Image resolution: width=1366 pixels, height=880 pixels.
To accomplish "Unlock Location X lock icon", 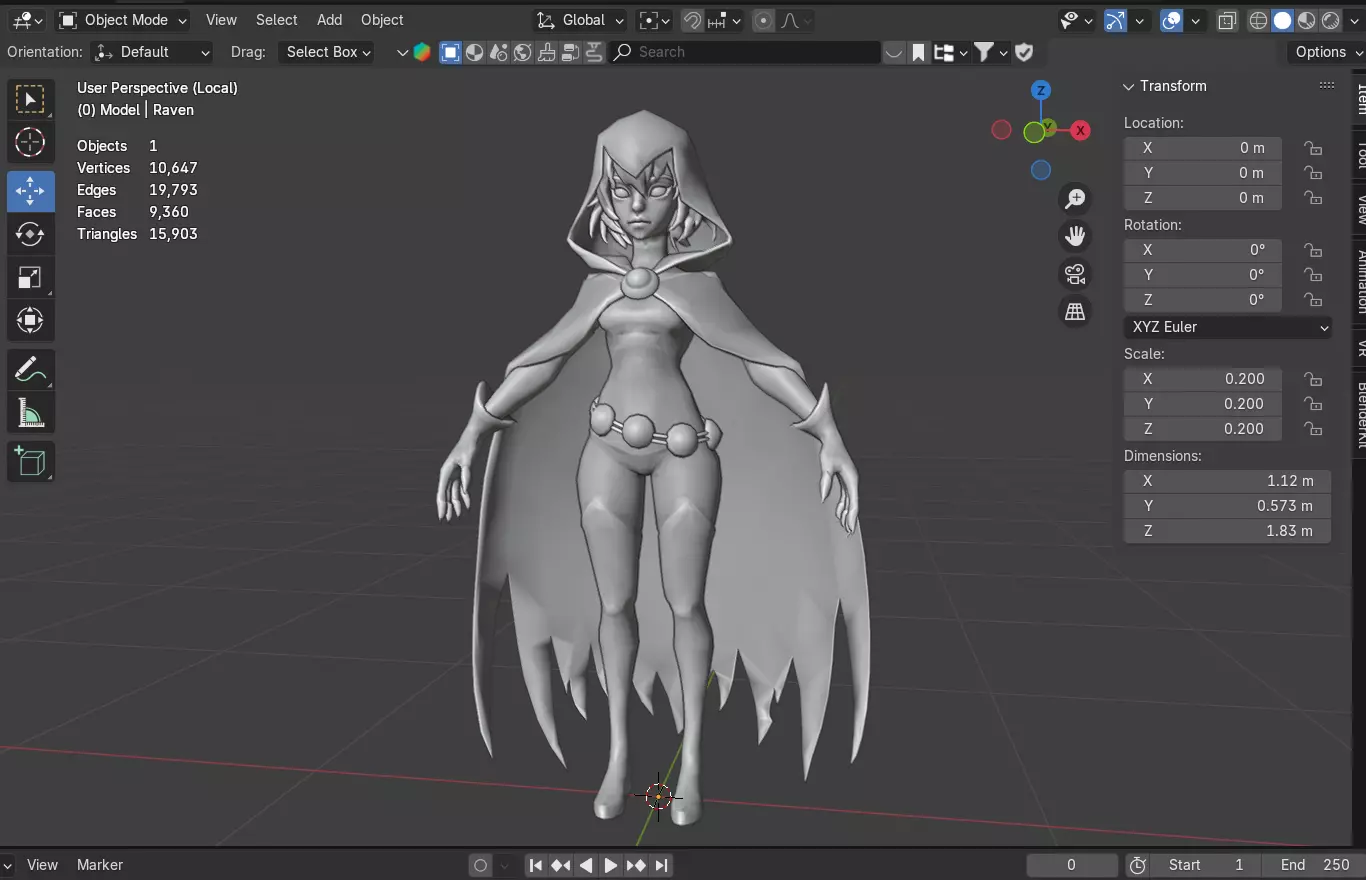I will click(1313, 148).
